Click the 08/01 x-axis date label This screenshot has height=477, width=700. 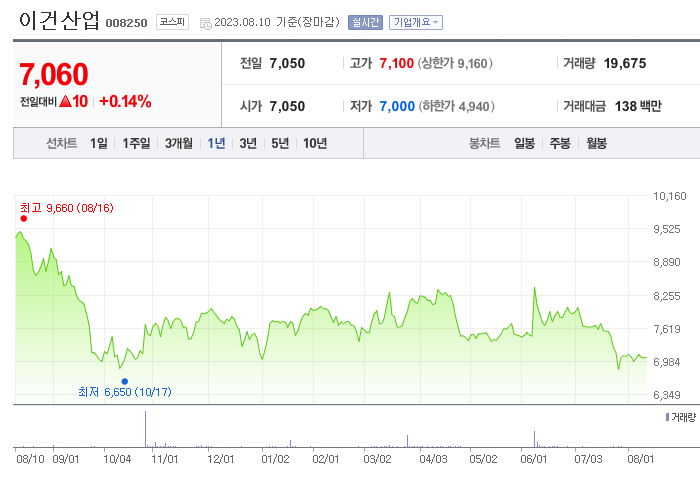[x=641, y=459]
